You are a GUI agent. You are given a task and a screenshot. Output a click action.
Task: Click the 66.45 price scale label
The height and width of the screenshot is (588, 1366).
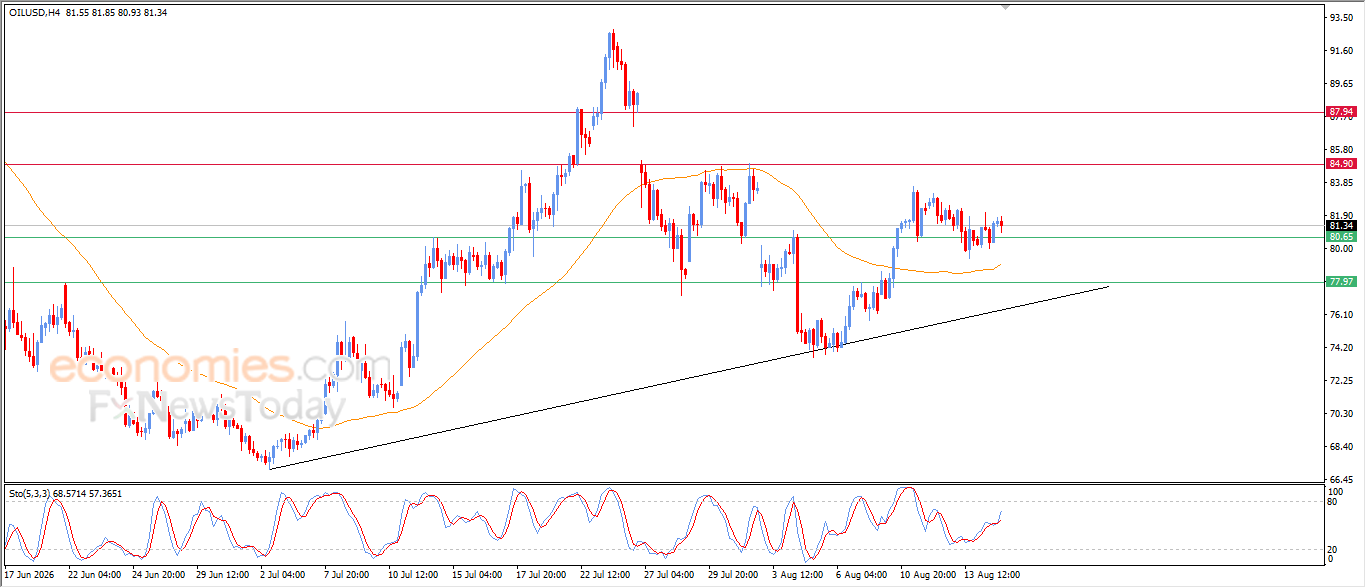1341,479
